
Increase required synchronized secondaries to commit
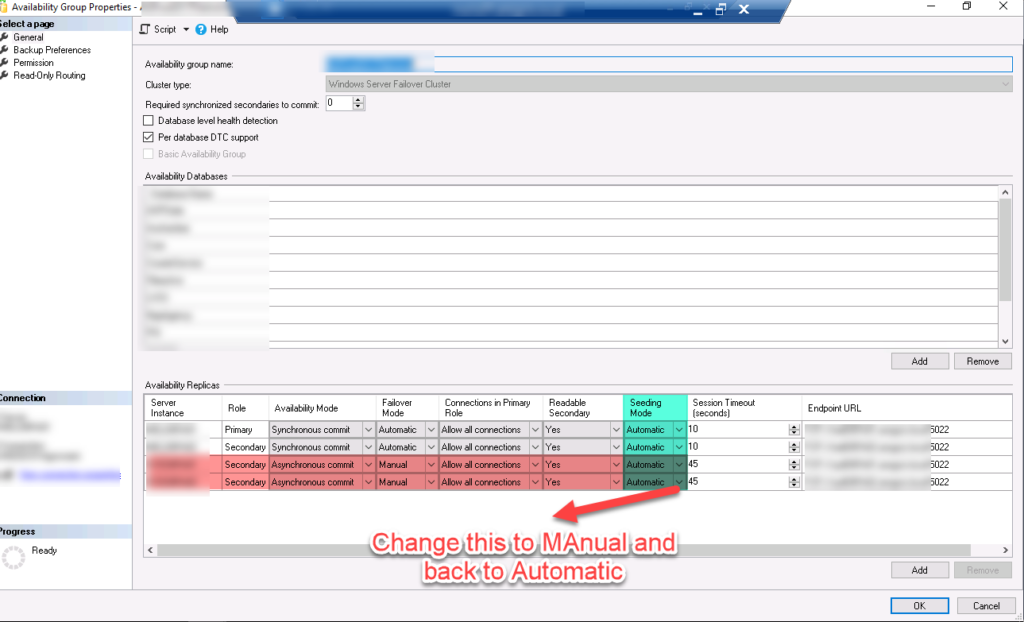(x=358, y=100)
